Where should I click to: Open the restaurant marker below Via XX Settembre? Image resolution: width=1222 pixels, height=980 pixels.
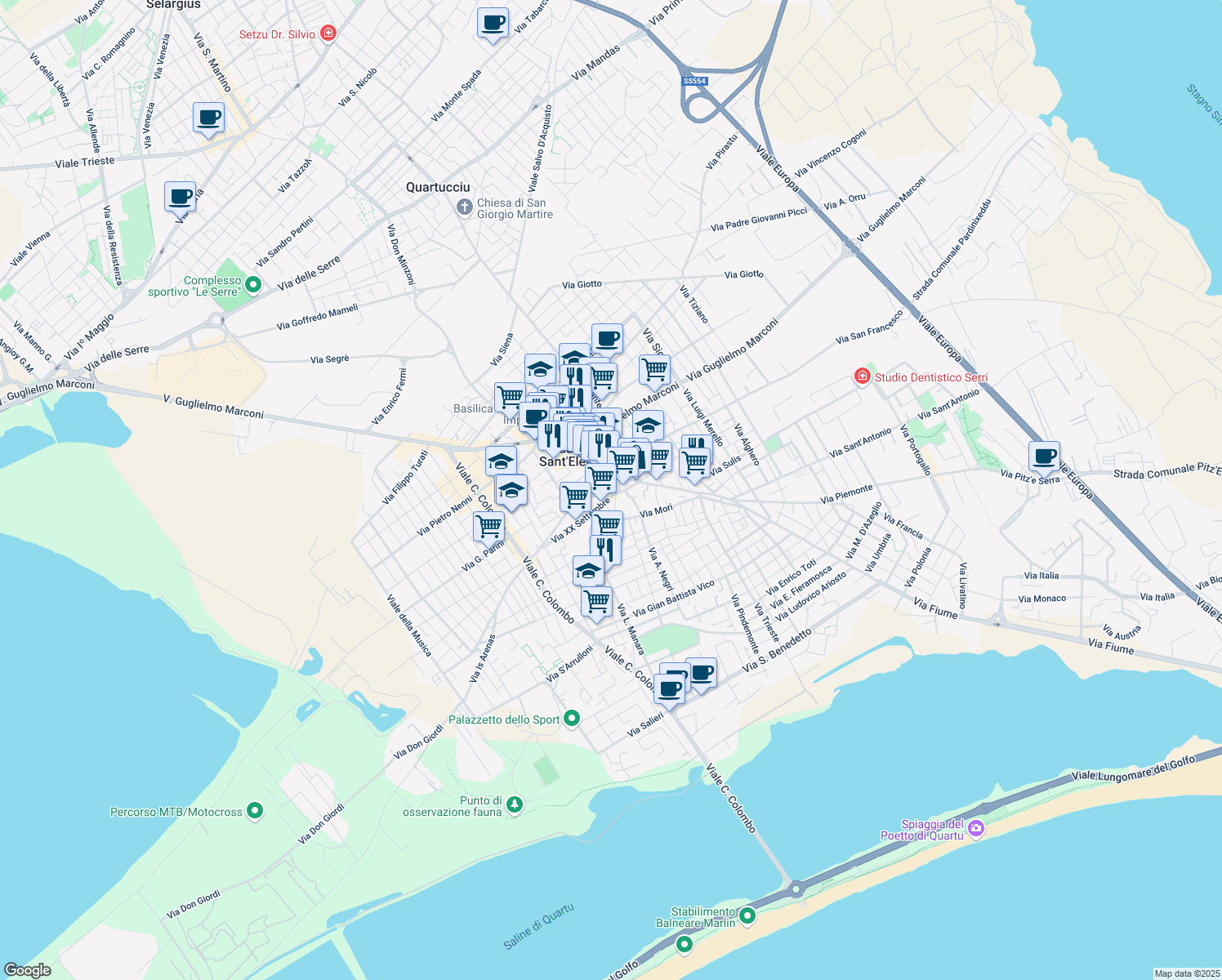[x=605, y=550]
